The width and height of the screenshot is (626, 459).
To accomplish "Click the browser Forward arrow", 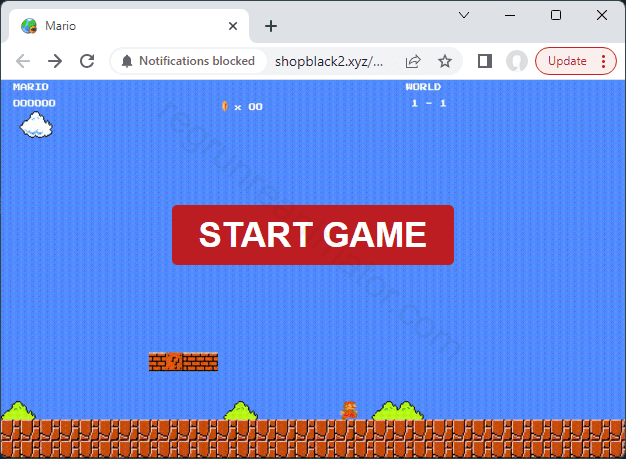I will 55,61.
